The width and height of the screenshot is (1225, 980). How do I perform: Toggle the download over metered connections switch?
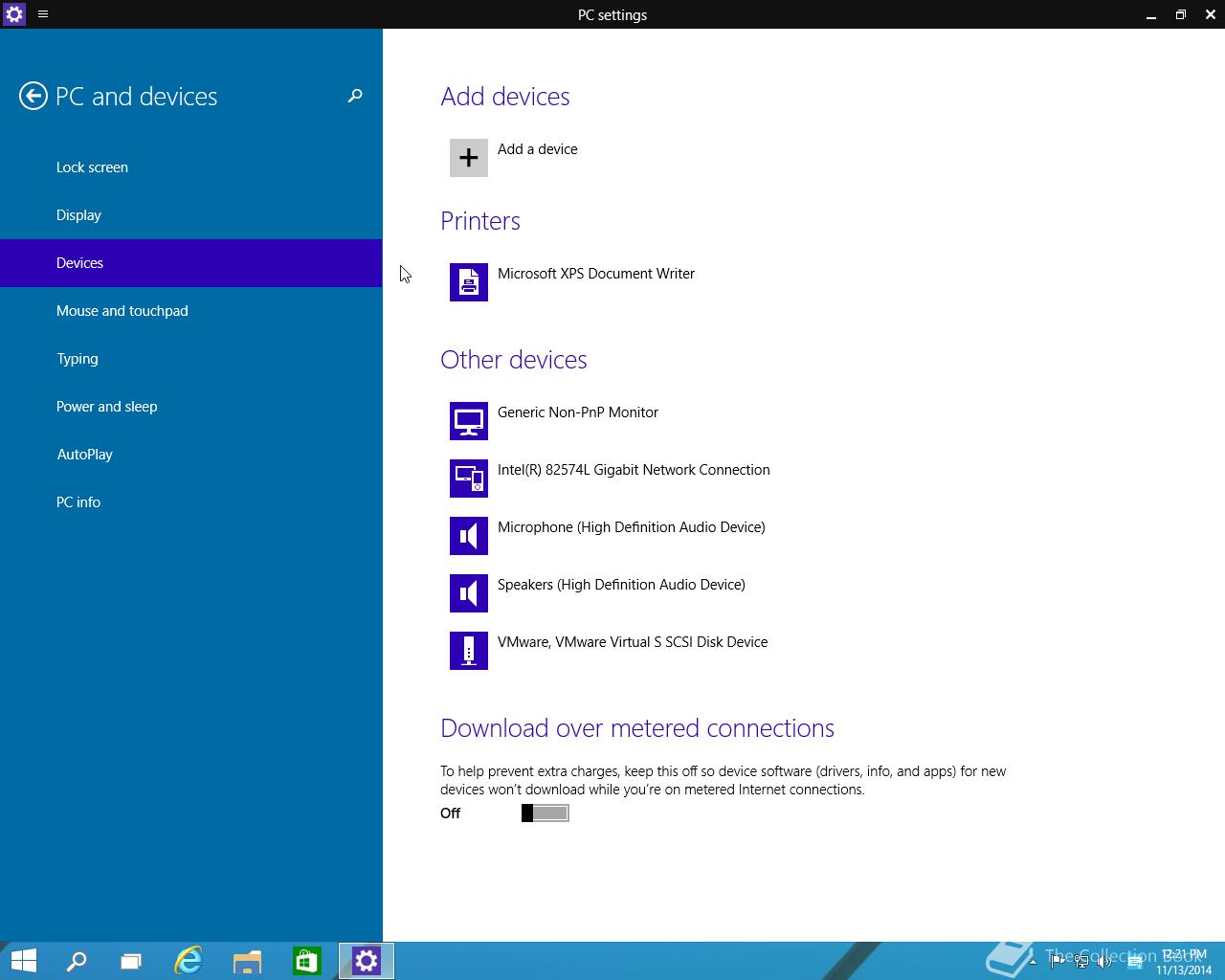(x=546, y=813)
